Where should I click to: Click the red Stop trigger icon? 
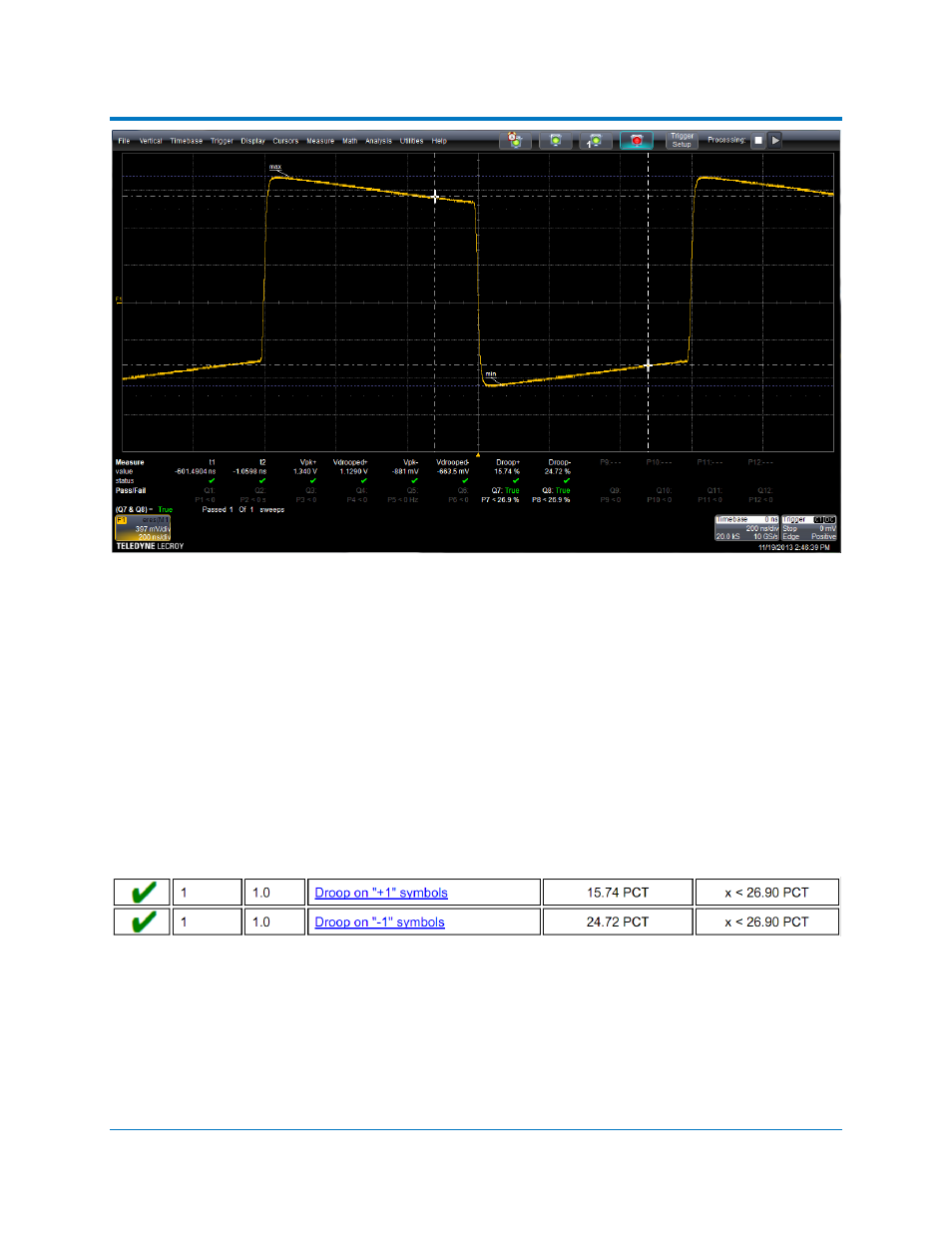coord(637,141)
